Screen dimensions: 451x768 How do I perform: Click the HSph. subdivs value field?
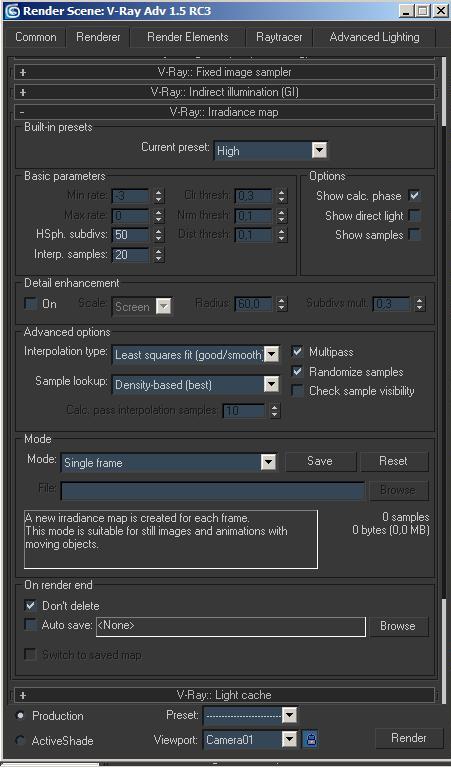131,235
